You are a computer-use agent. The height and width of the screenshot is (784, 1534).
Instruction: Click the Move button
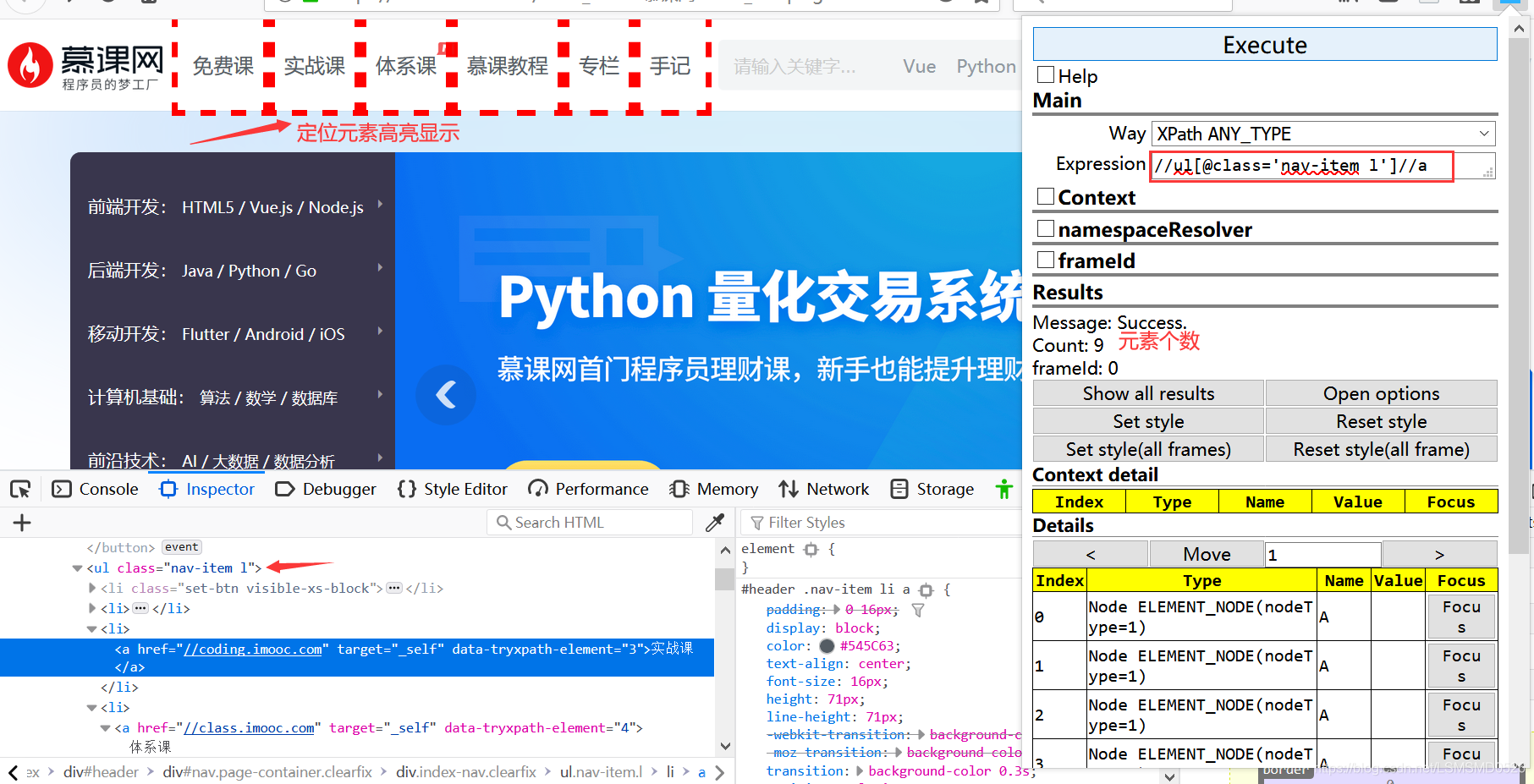pyautogui.click(x=1207, y=554)
